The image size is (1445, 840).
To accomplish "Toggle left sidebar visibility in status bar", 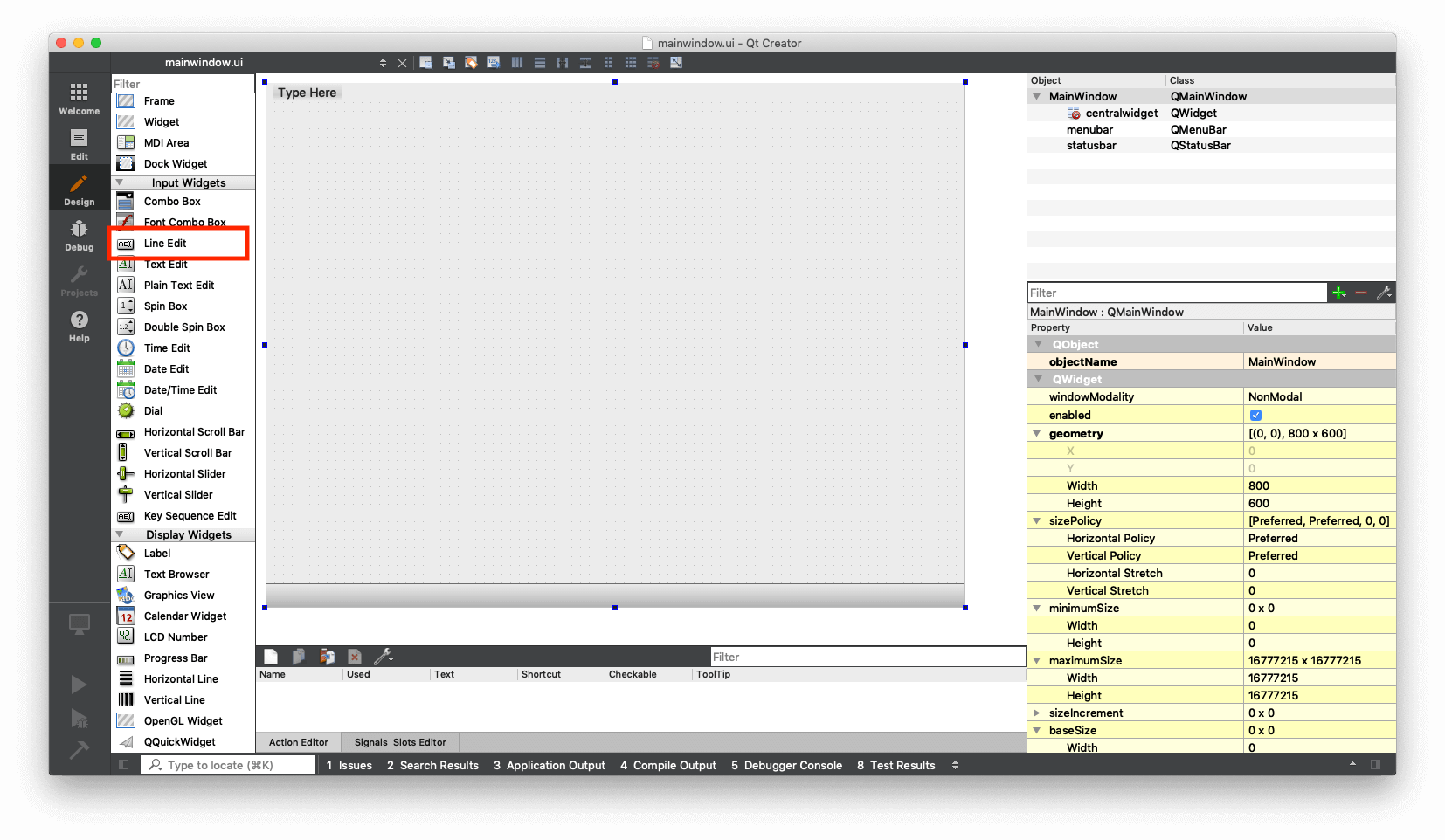I will [x=124, y=765].
